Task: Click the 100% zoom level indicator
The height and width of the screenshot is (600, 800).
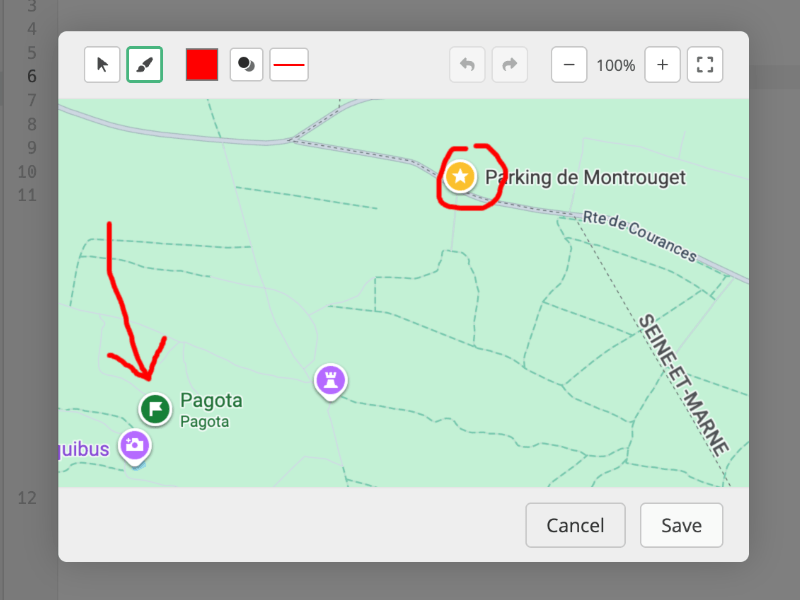Action: (616, 64)
